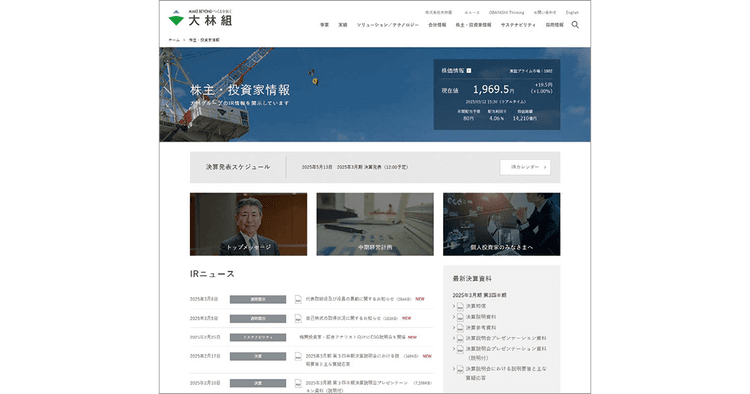The width and height of the screenshot is (750, 394).
Task: Open サステナビリティ in main navigation
Action: point(518,25)
